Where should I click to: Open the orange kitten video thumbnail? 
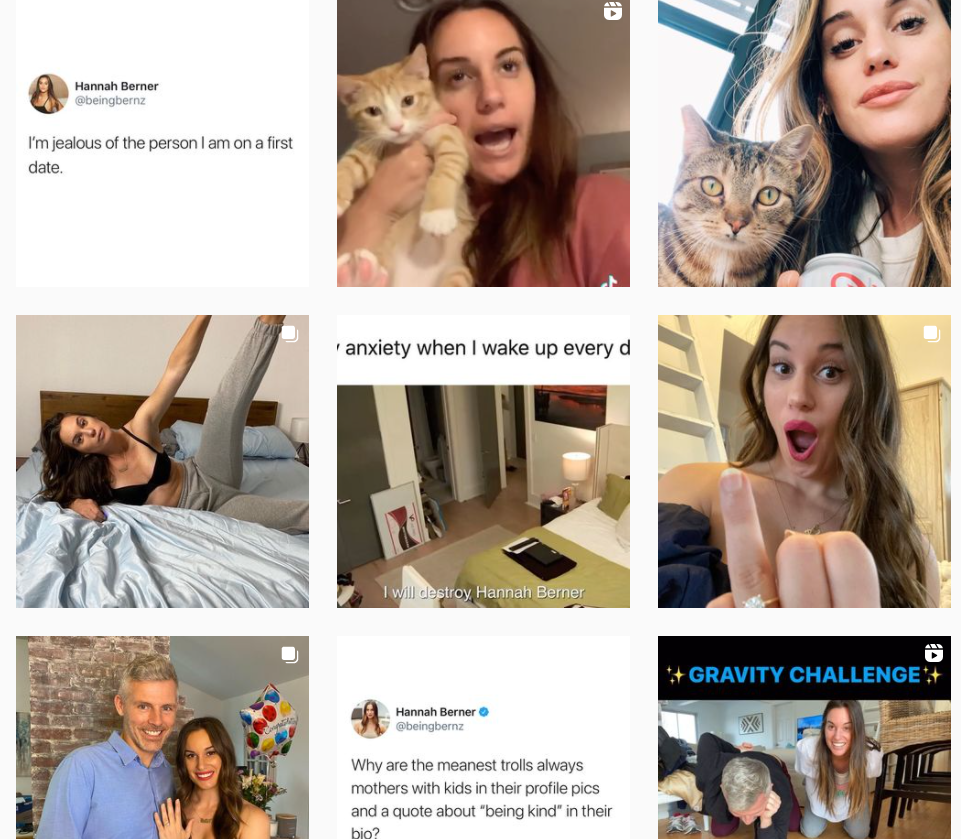coord(483,143)
